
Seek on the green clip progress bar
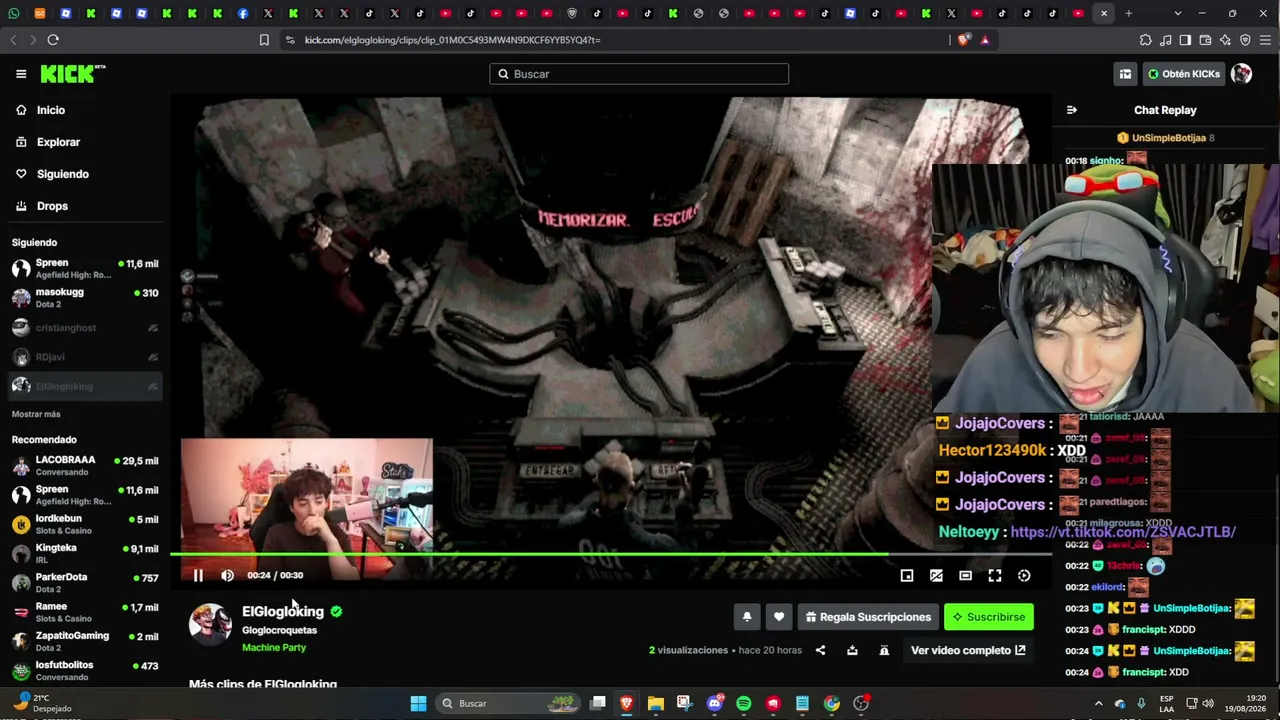point(610,554)
